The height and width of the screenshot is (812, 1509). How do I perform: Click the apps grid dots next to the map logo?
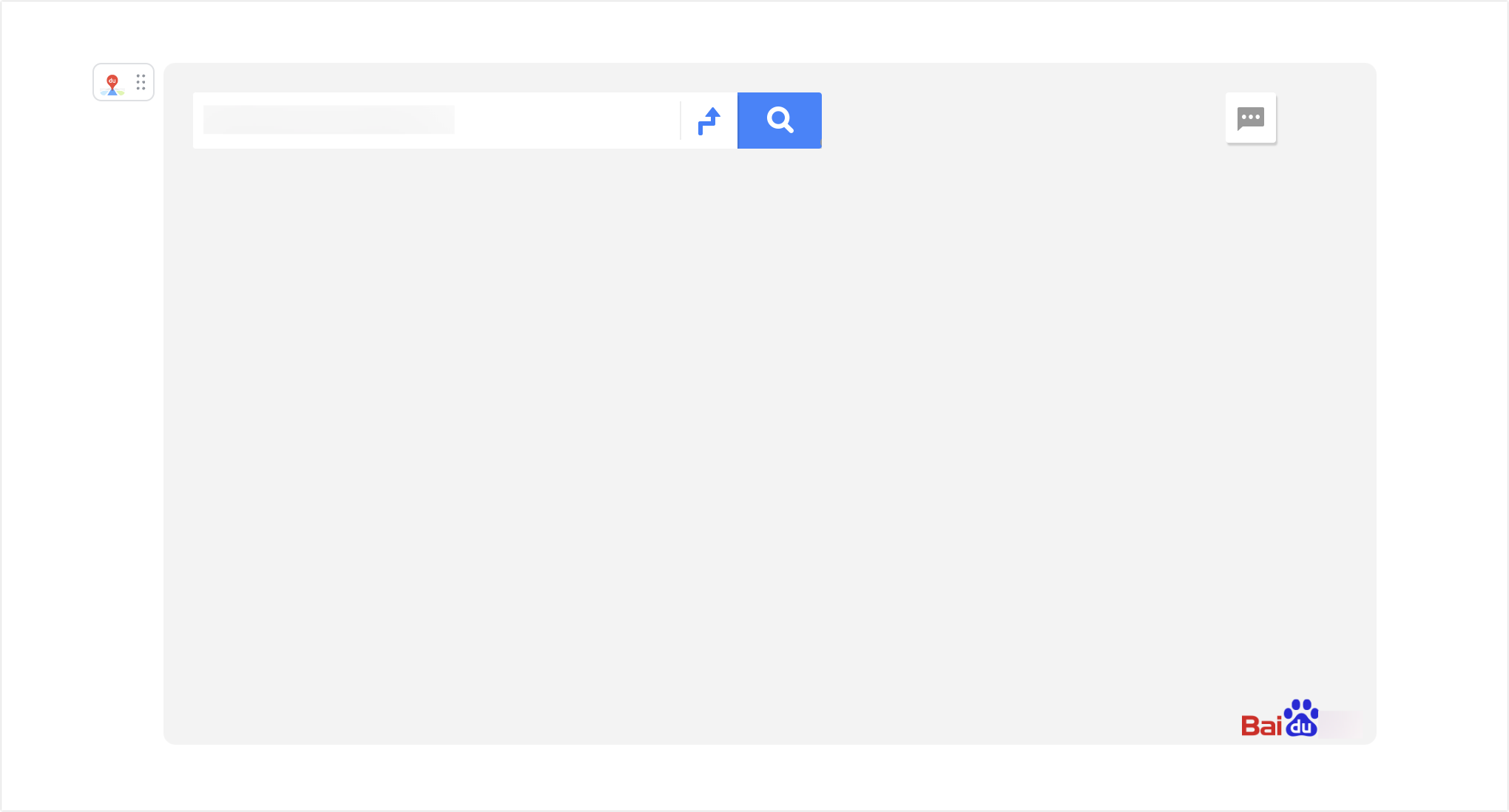tap(141, 83)
